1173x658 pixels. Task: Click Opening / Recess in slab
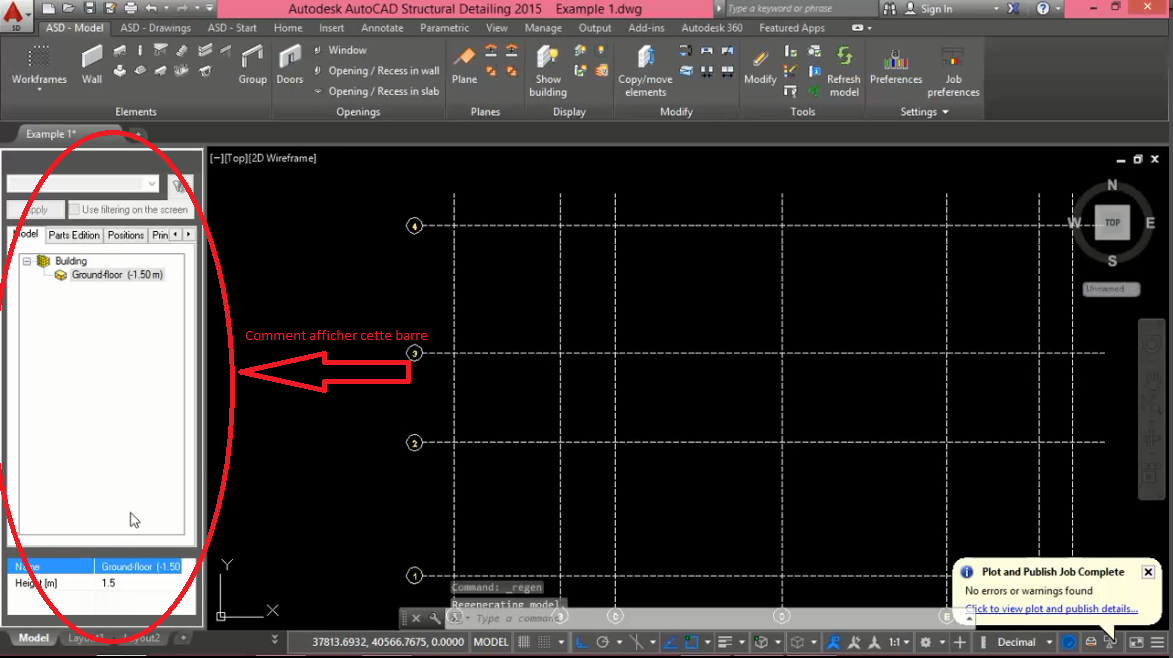(376, 91)
